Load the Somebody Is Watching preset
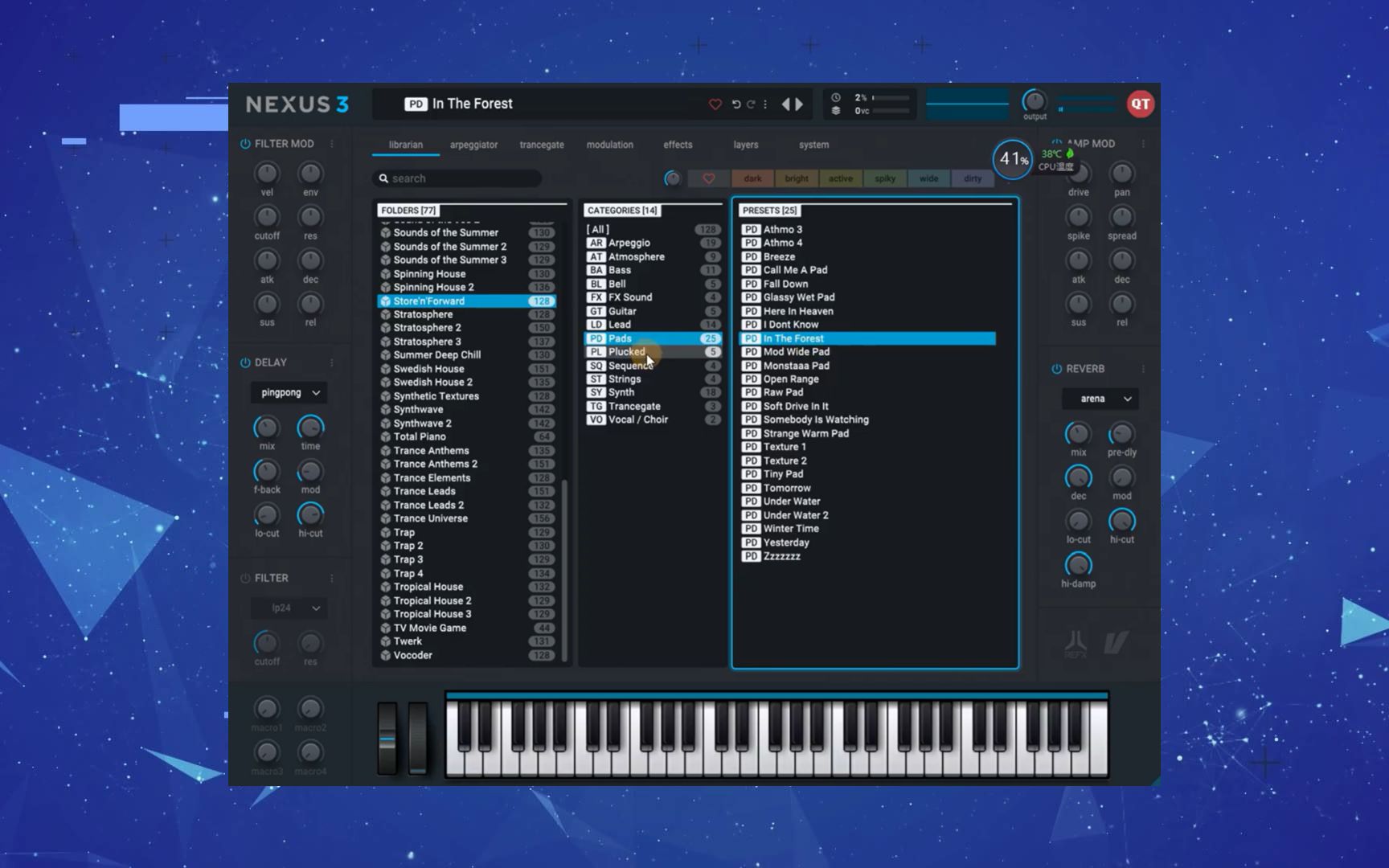This screenshot has height=868, width=1389. [867, 420]
